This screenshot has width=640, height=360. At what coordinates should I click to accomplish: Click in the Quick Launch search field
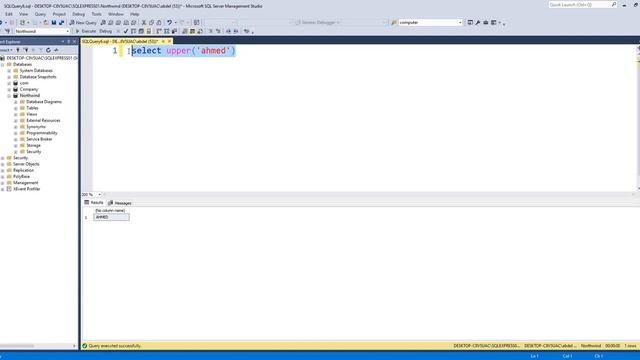pyautogui.click(x=579, y=4)
